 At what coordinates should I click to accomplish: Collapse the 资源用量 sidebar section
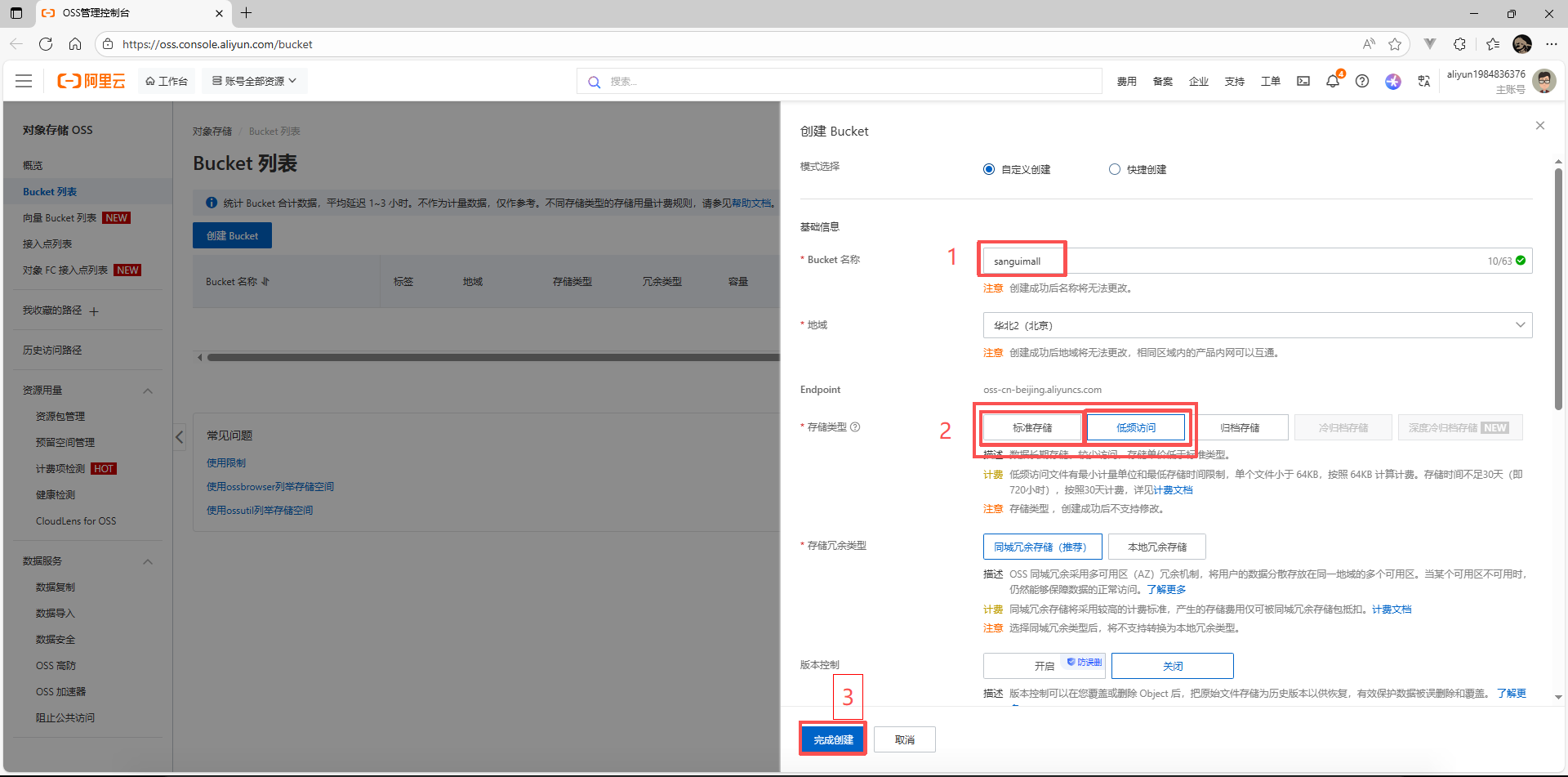(x=148, y=391)
